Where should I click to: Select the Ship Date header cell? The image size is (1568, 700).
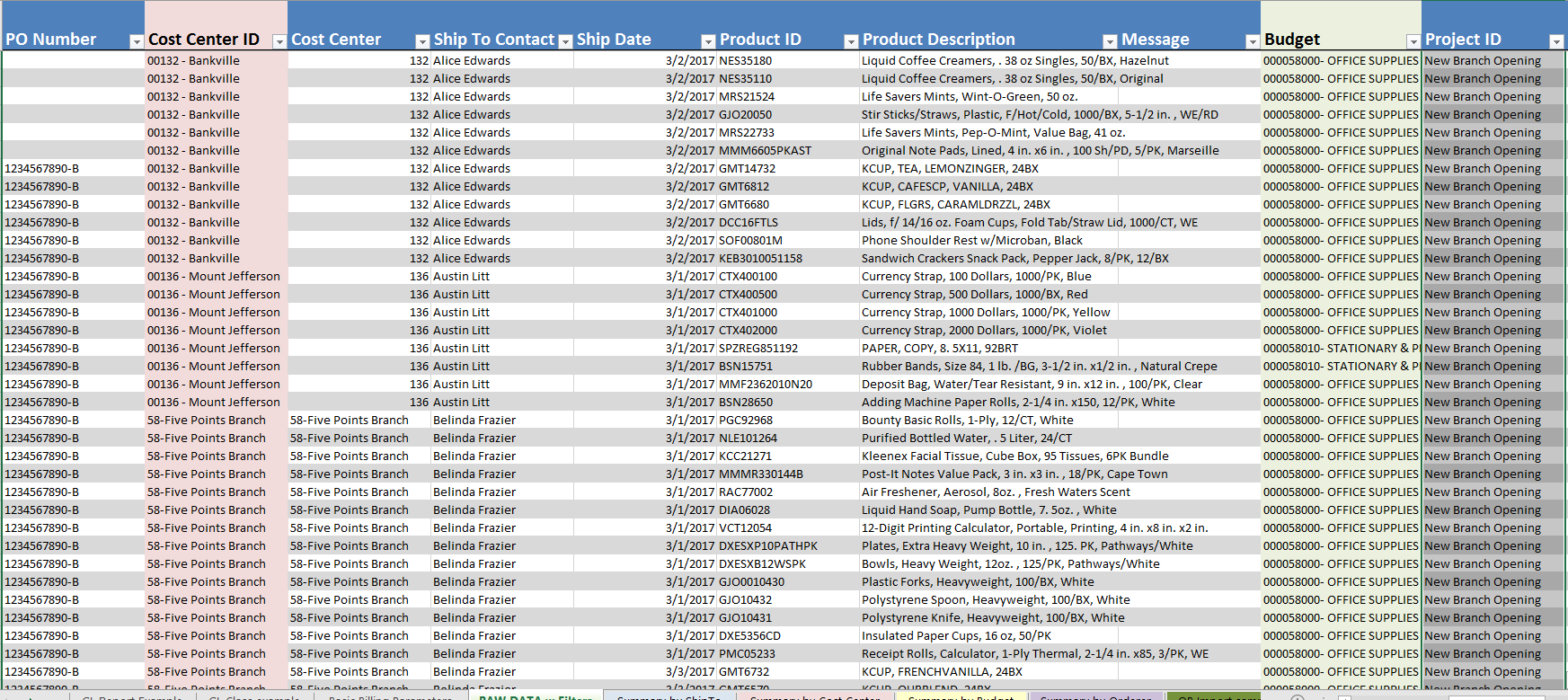tap(645, 26)
